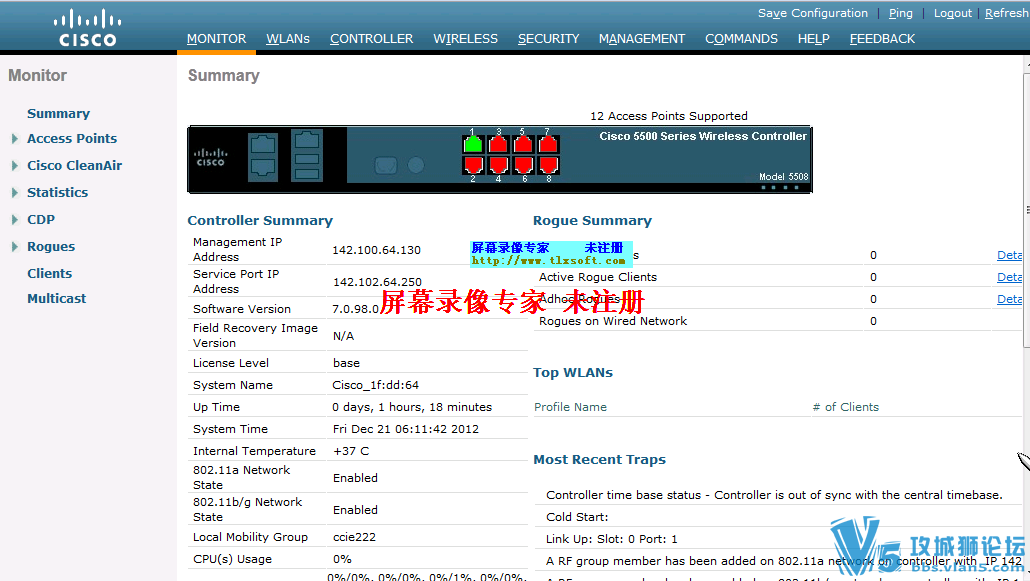Open the SECURITY tab
This screenshot has height=581, width=1030.
pyautogui.click(x=549, y=39)
